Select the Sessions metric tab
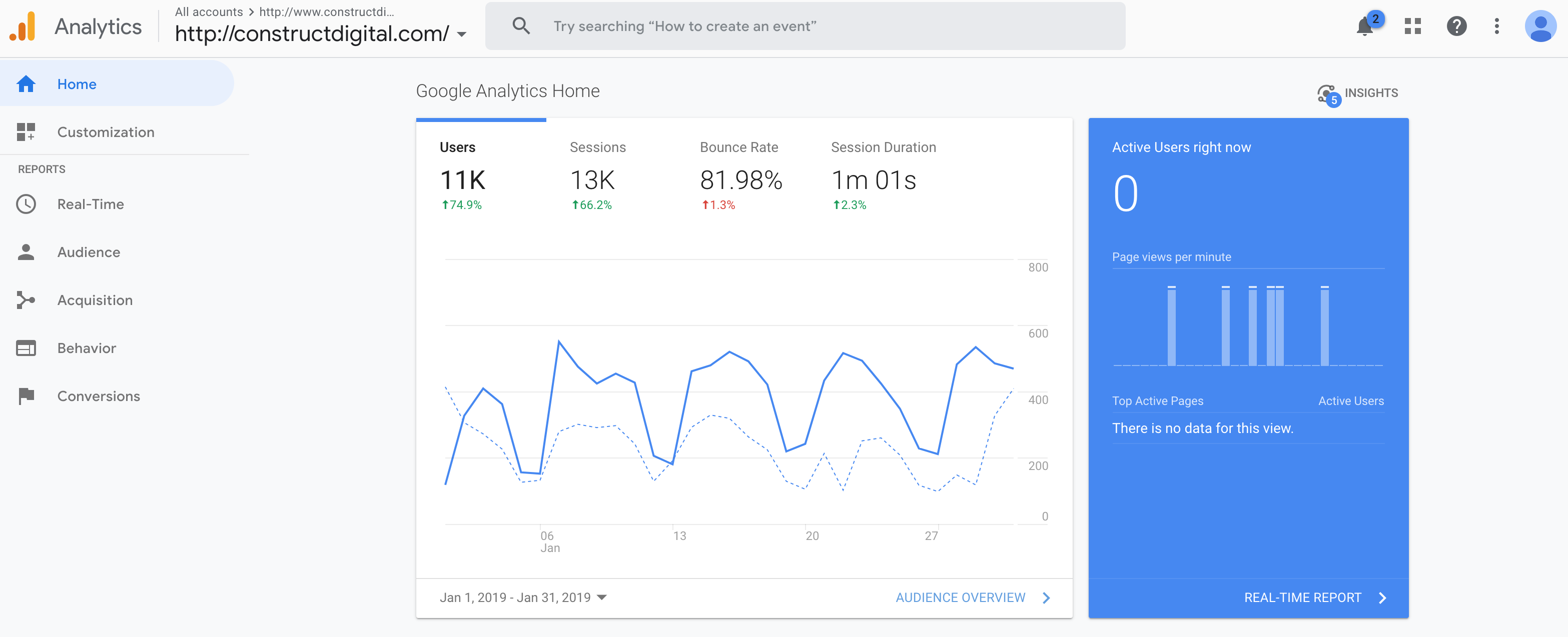1568x637 pixels. tap(597, 176)
